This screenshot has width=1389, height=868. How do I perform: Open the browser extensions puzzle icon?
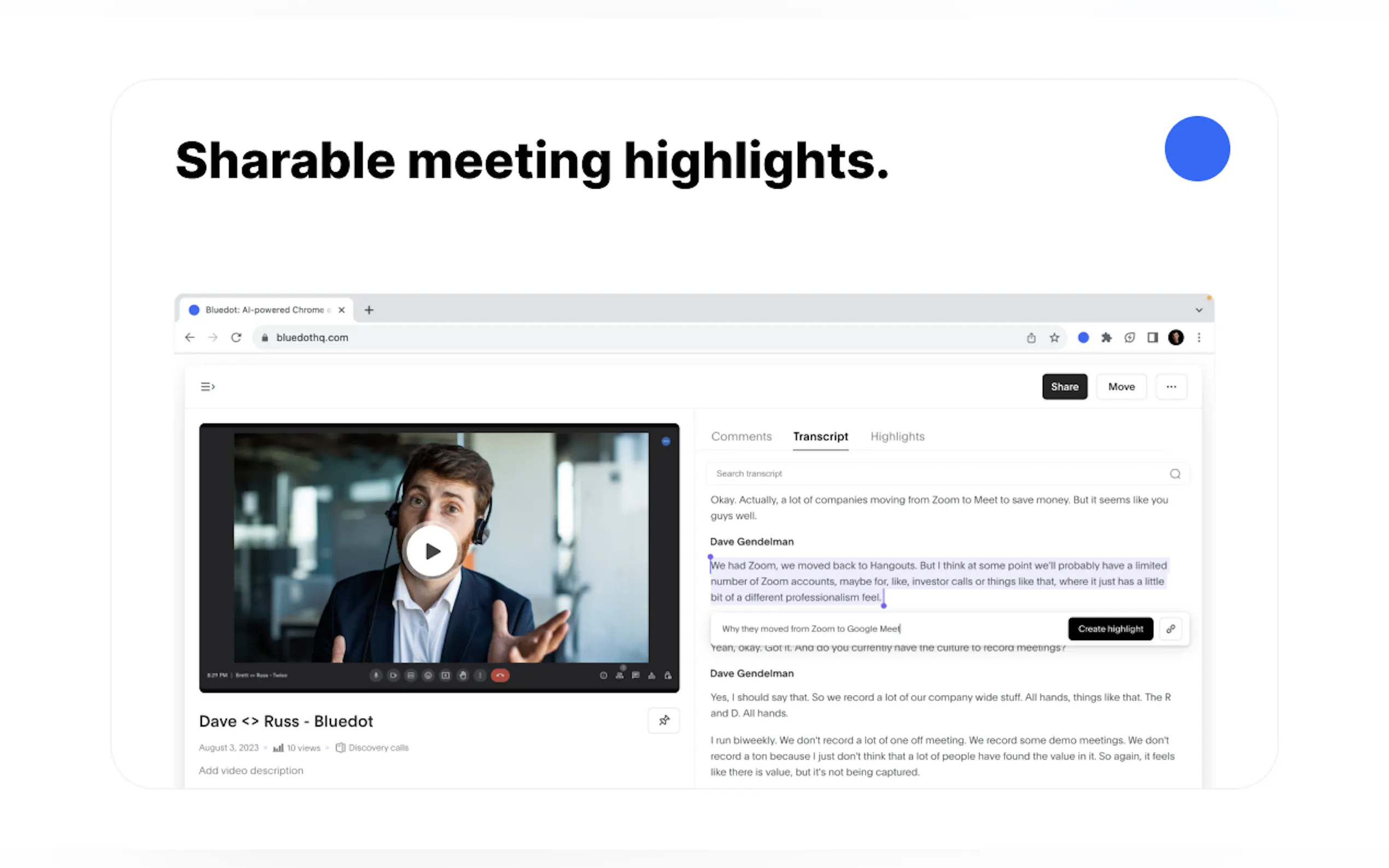pos(1106,338)
